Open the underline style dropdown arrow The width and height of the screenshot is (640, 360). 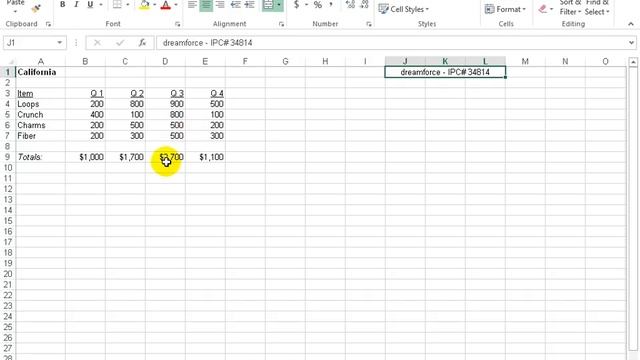click(x=100, y=4)
